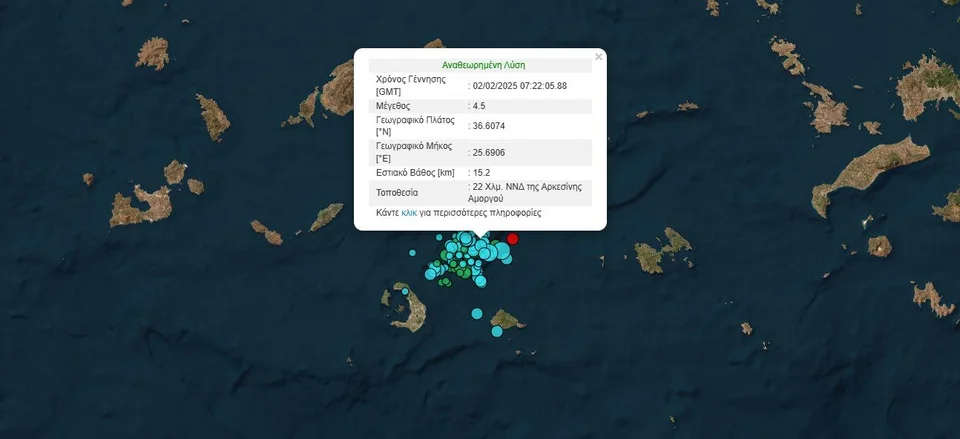Select the red earthquake marker
This screenshot has height=439, width=960.
pos(513,238)
